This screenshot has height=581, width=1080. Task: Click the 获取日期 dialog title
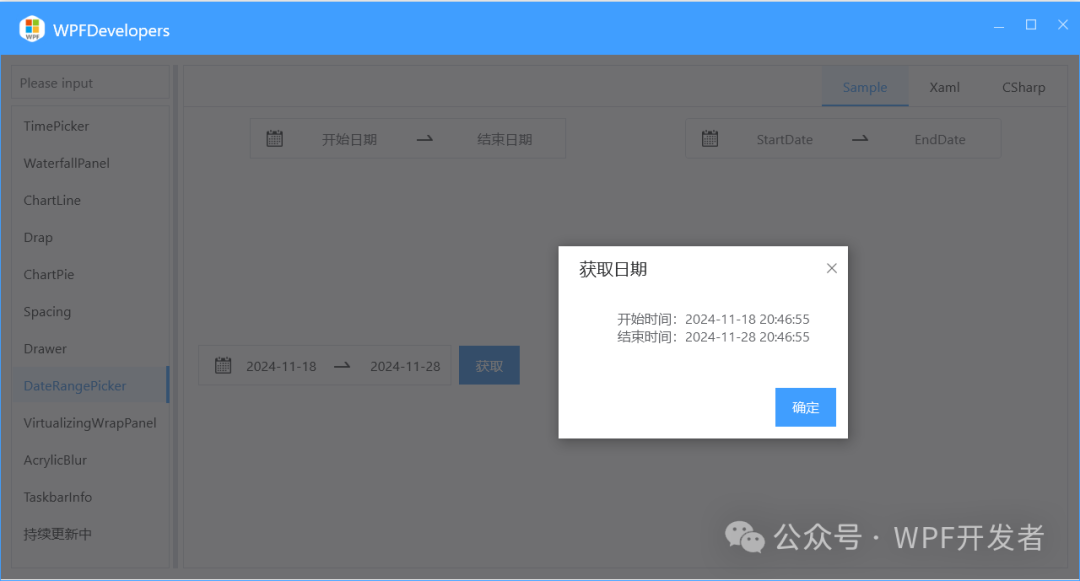coord(612,269)
